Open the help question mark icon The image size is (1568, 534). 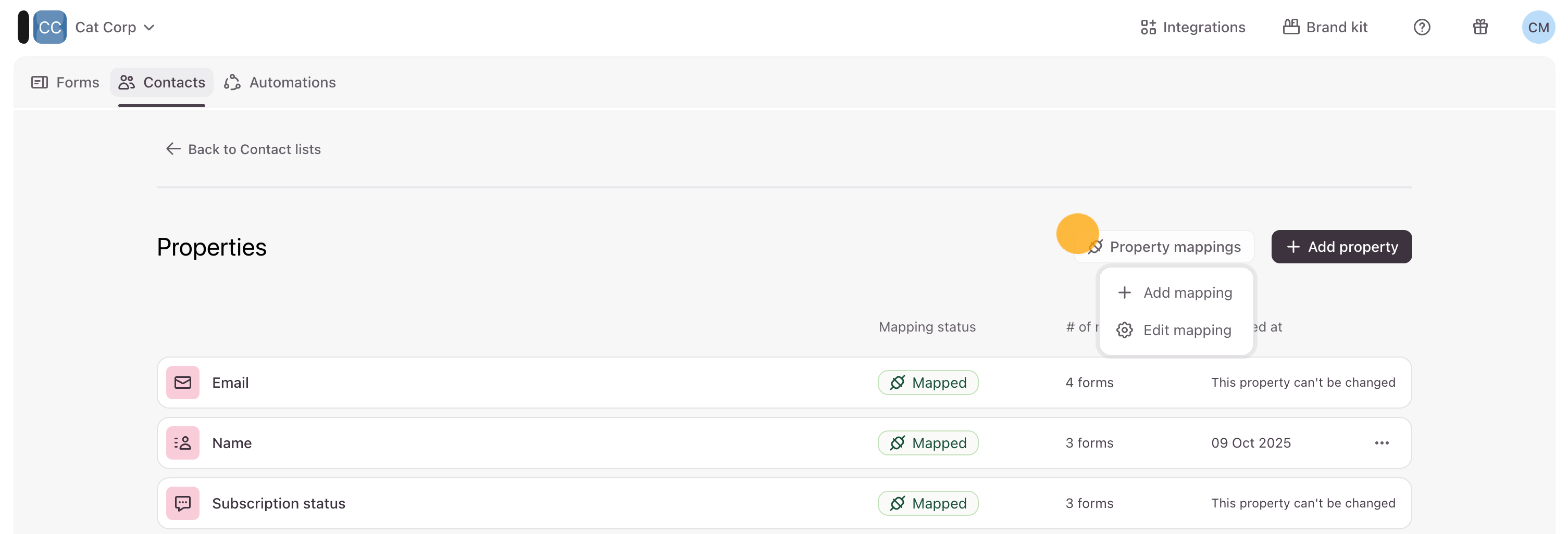point(1421,28)
